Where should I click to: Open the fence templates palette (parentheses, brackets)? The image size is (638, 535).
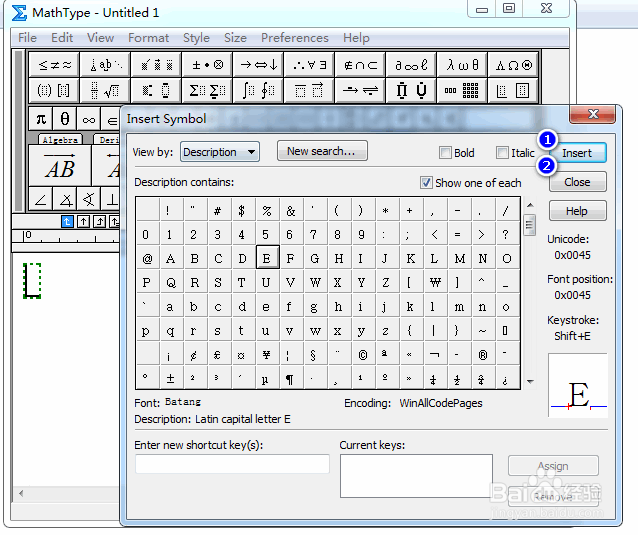coord(55,90)
